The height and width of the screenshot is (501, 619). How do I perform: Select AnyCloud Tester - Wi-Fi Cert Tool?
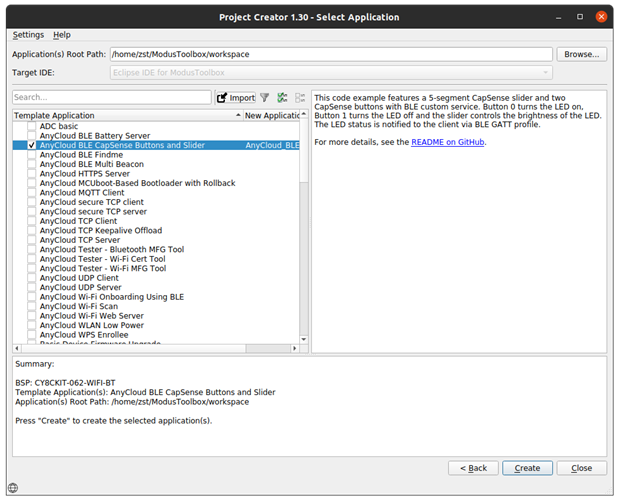coord(156,259)
